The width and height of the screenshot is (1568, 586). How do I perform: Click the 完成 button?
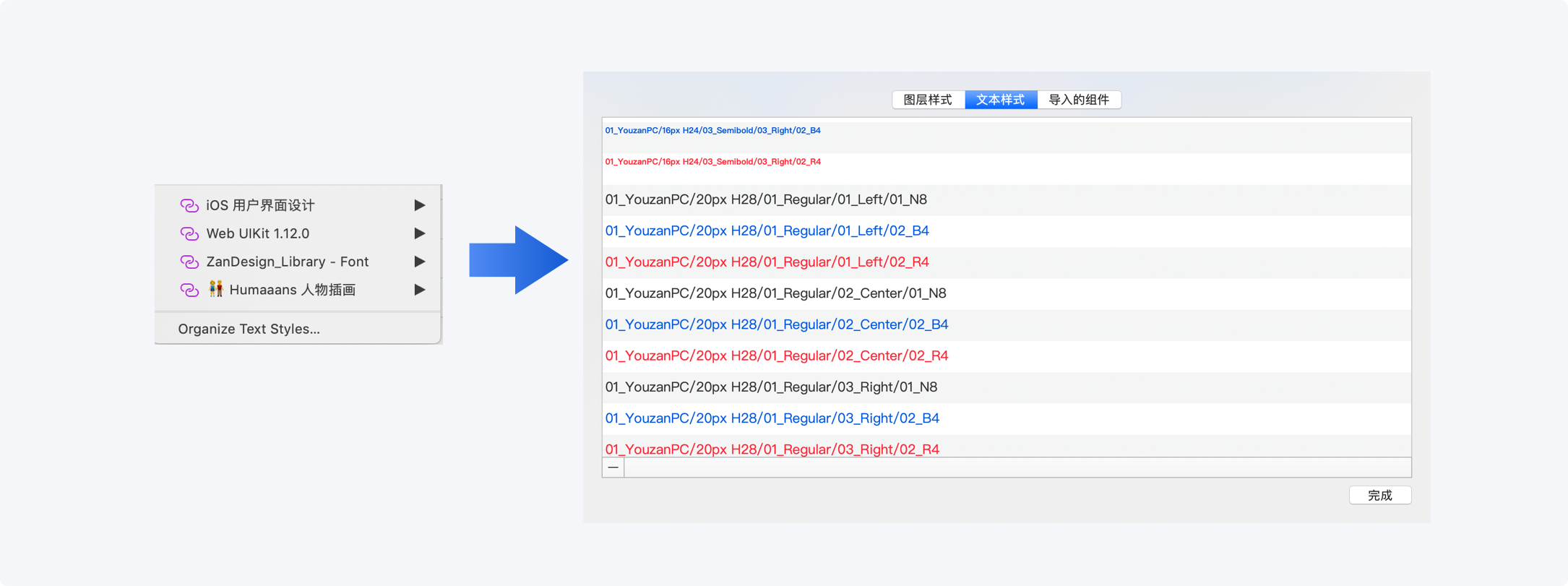point(1379,495)
